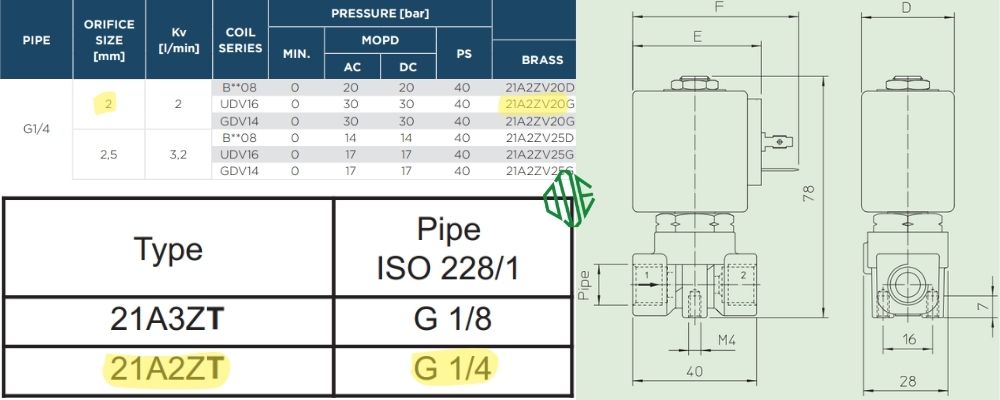Click the PRESSURE [bar] header

pyautogui.click(x=380, y=14)
